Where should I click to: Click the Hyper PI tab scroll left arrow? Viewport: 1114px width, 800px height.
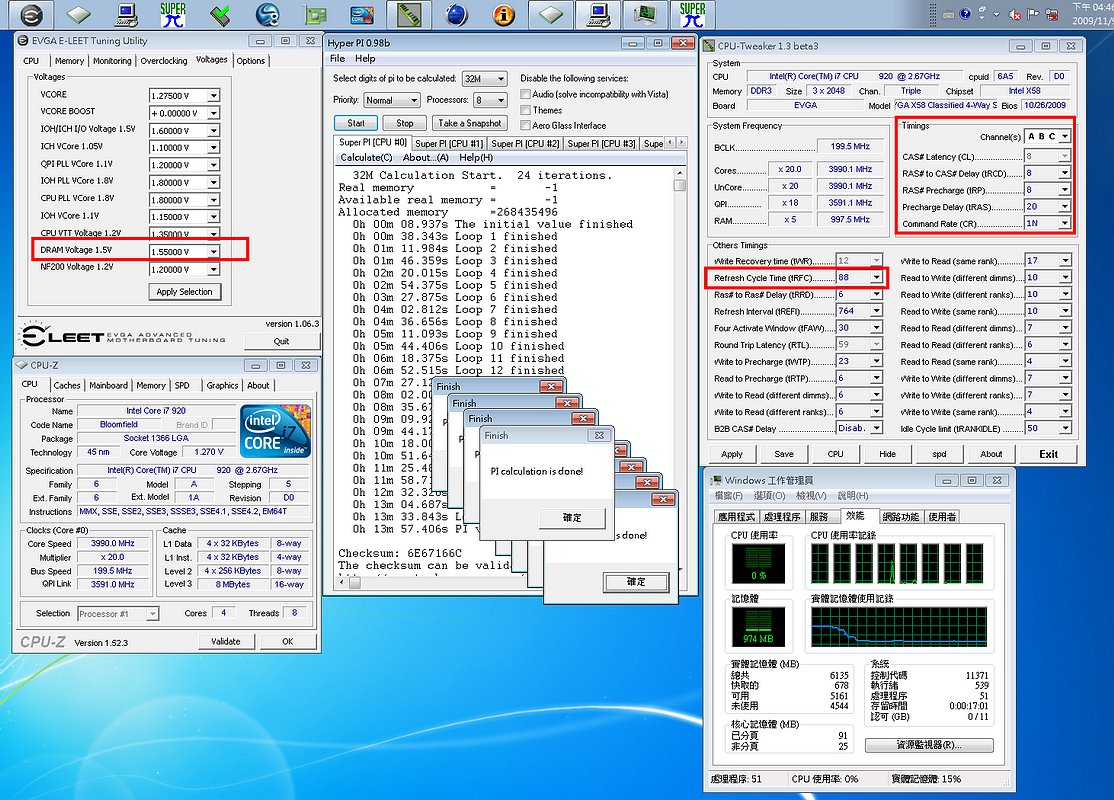coord(670,143)
